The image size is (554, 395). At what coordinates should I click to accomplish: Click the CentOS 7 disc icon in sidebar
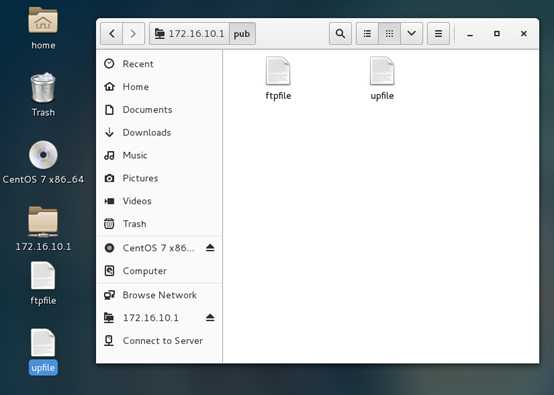tap(109, 248)
